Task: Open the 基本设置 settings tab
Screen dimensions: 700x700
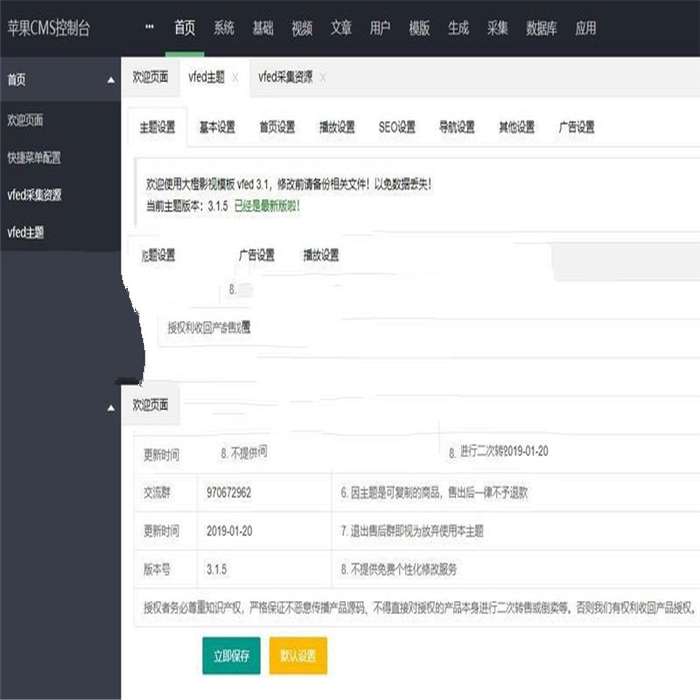Action: coord(217,127)
